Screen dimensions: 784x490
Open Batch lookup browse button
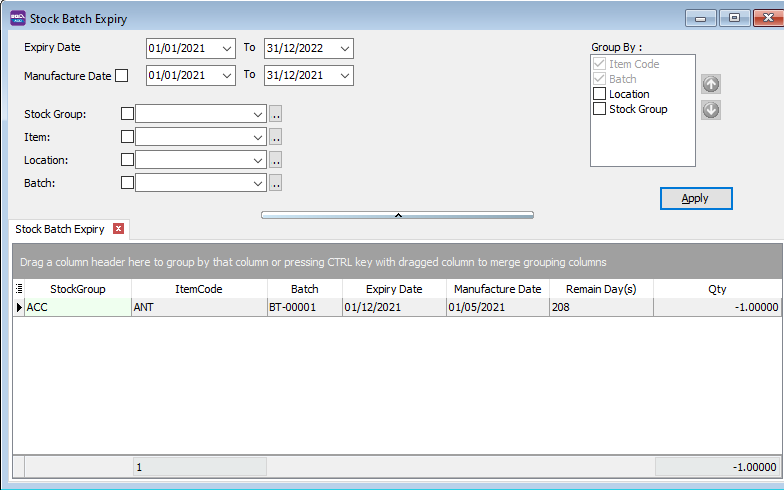[x=276, y=183]
